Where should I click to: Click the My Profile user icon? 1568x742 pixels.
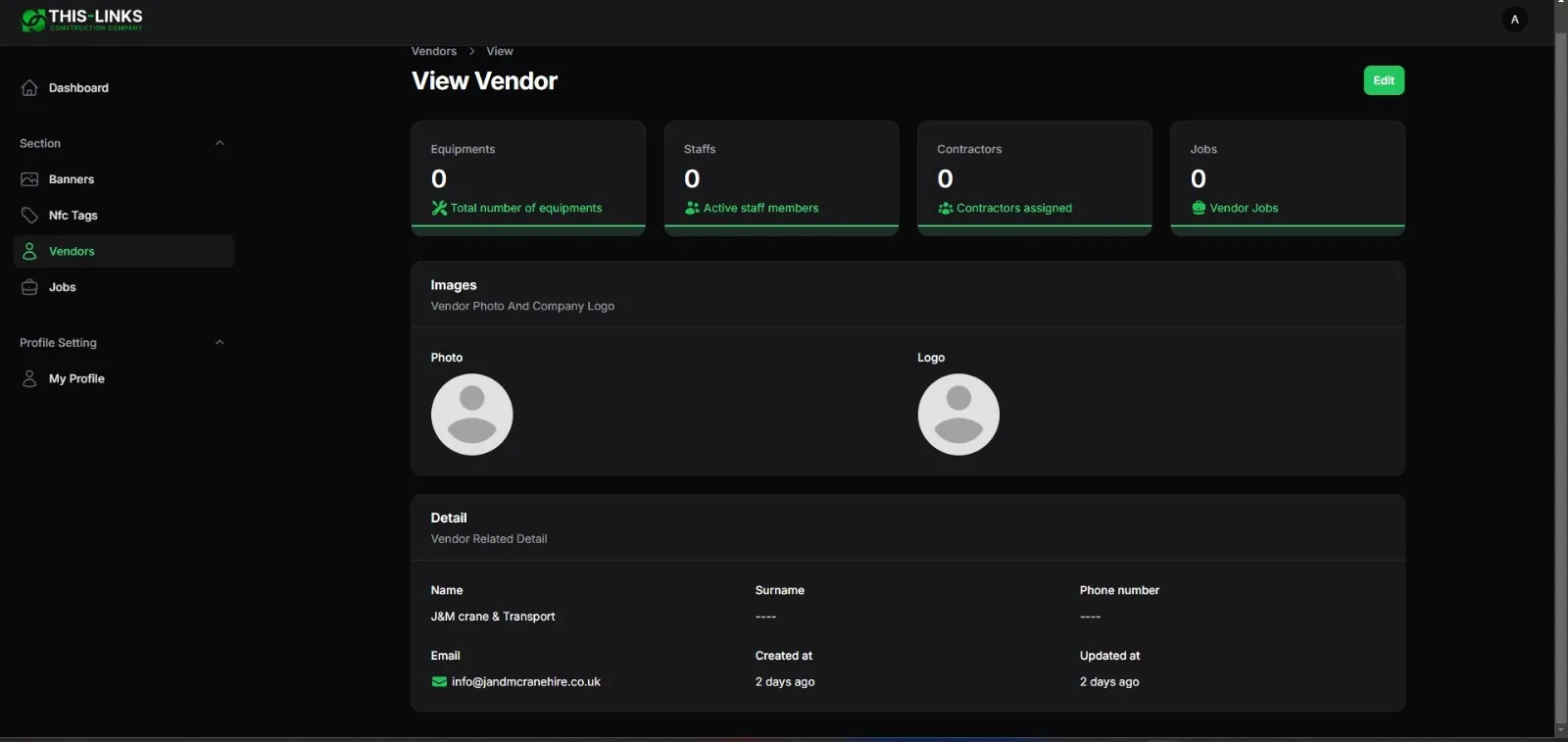coord(29,378)
